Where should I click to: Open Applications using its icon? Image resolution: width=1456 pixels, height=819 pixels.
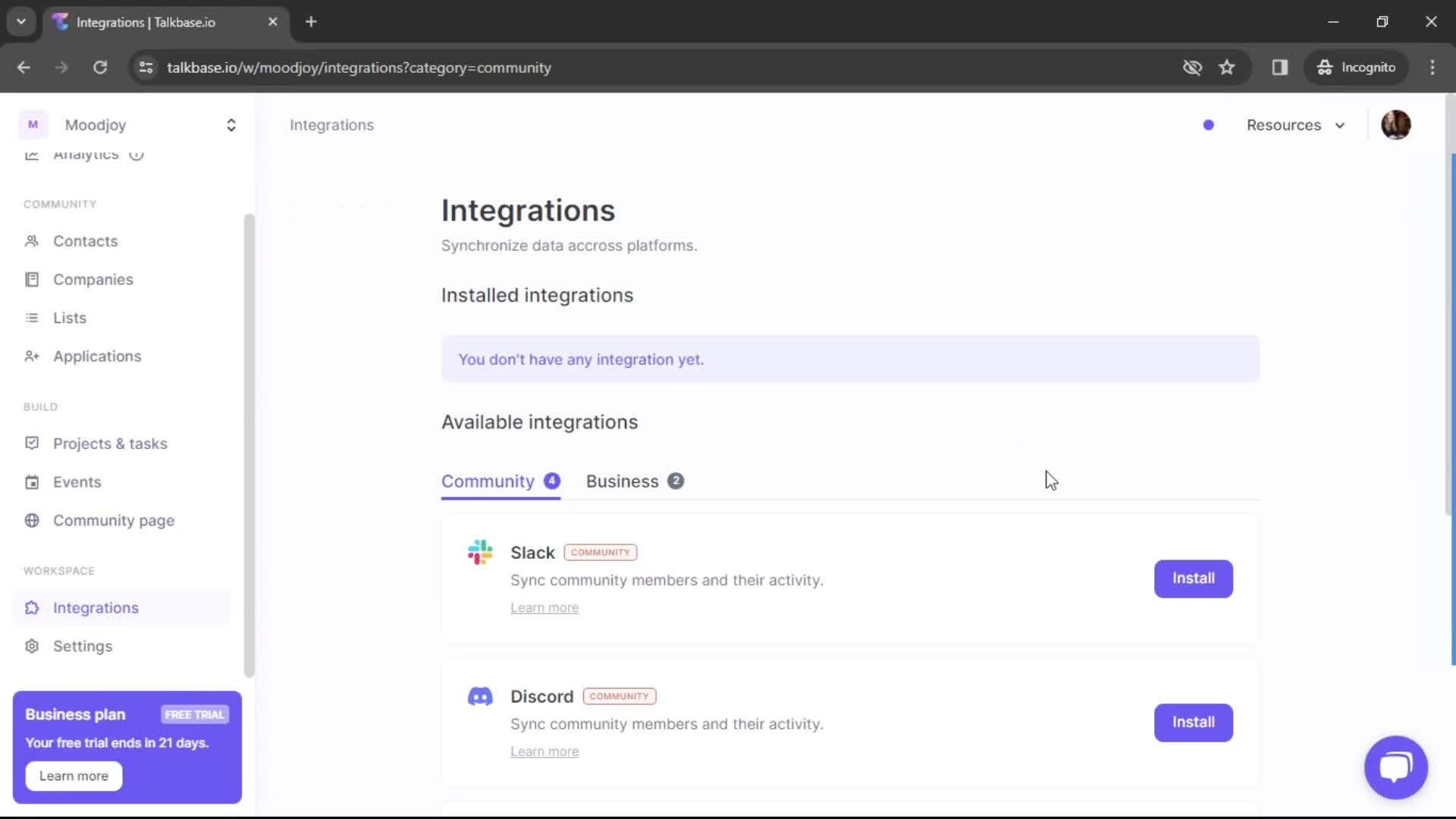[x=32, y=356]
